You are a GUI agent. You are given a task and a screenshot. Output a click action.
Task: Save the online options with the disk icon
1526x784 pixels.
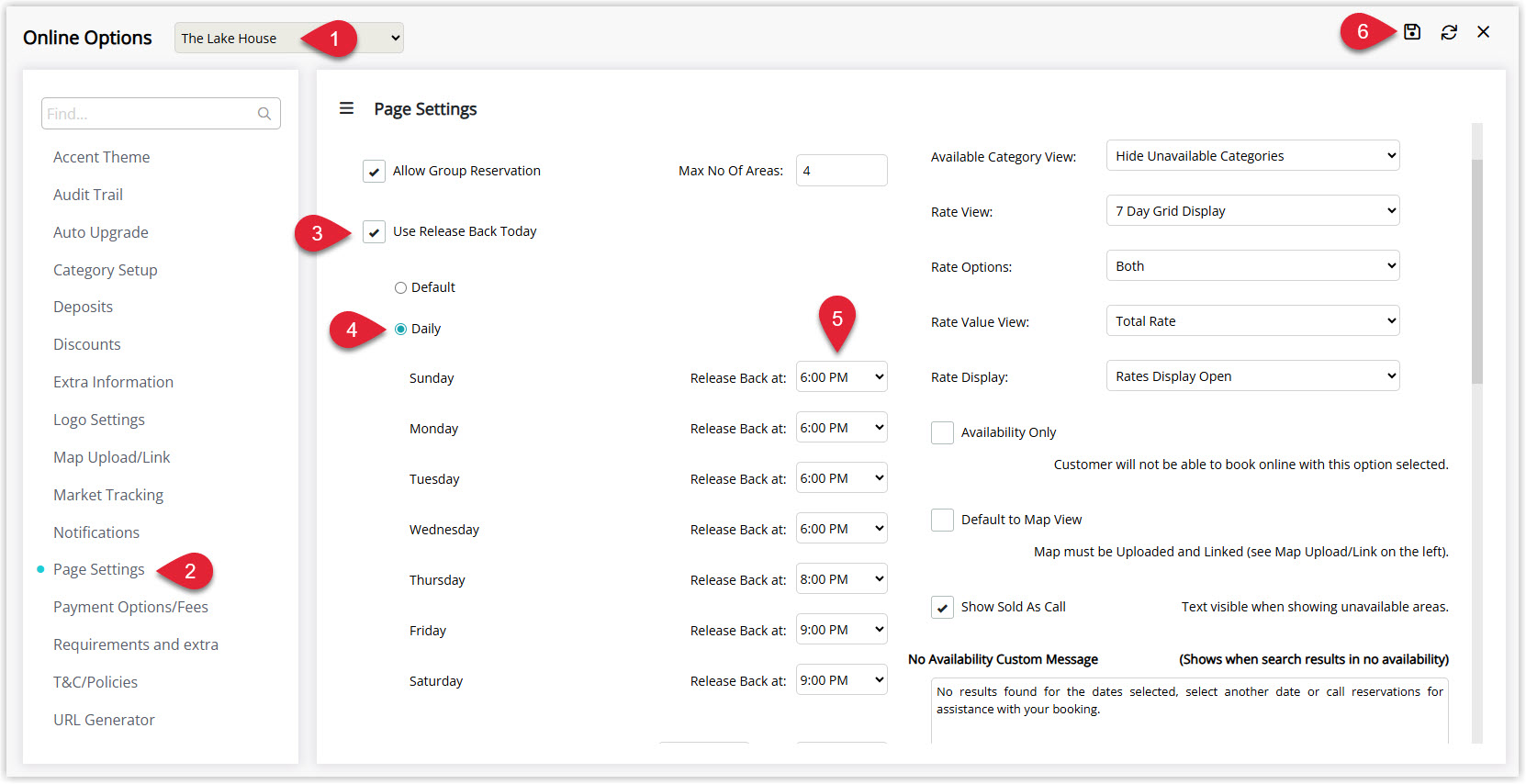coord(1412,32)
